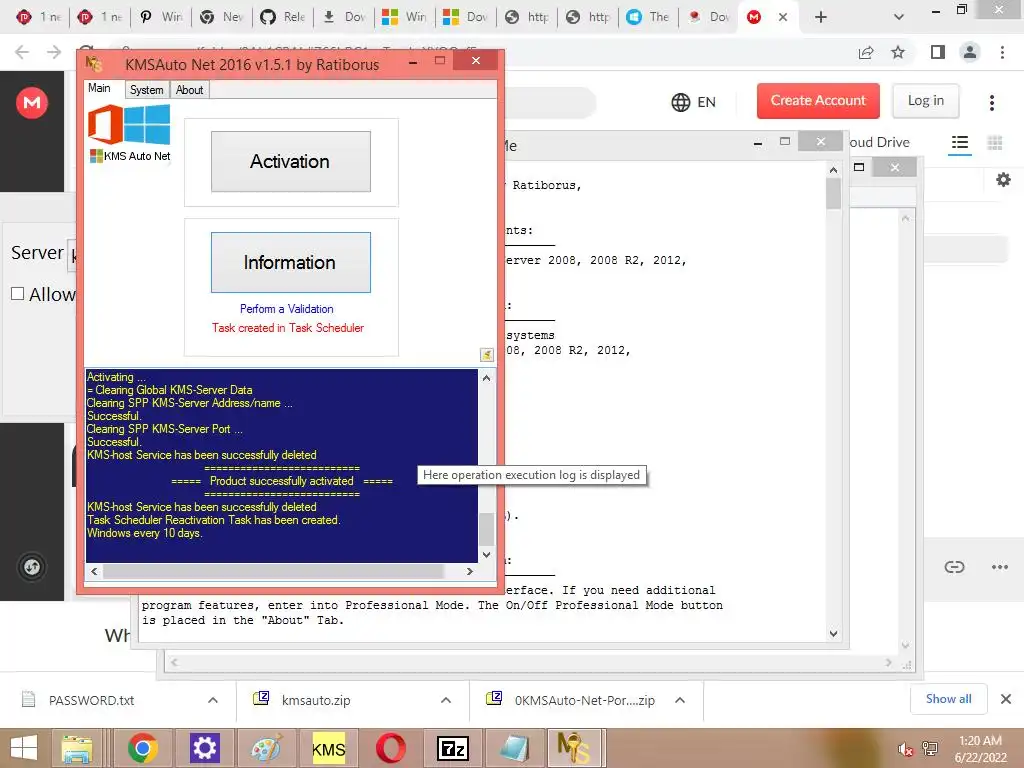Click the log horizontal scroll left arrow

coord(95,571)
